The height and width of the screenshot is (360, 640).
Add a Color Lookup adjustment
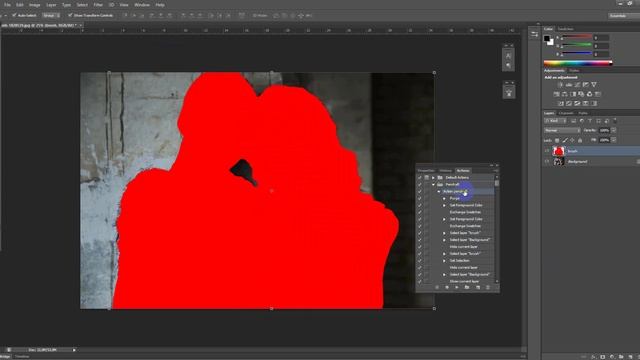[598, 94]
